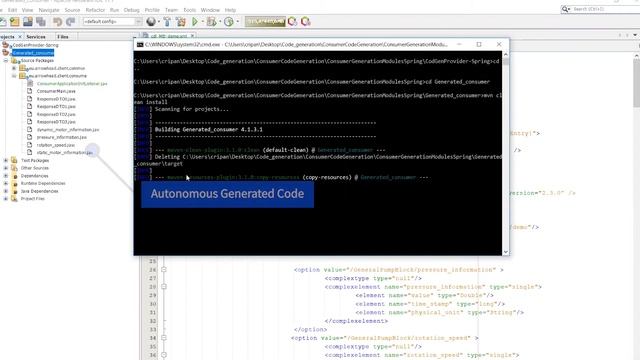Open the Edit menu
Screen dimensions: 640x360
coord(12,10)
